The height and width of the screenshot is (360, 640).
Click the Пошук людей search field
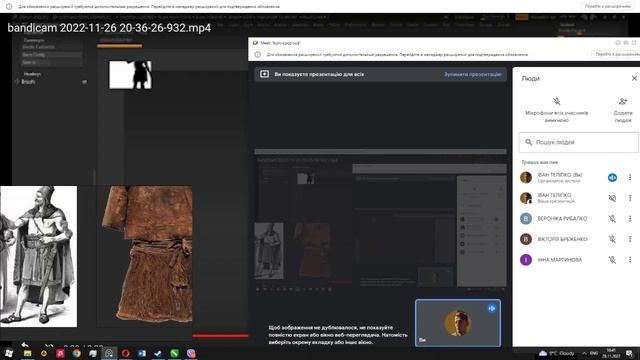[x=578, y=142]
